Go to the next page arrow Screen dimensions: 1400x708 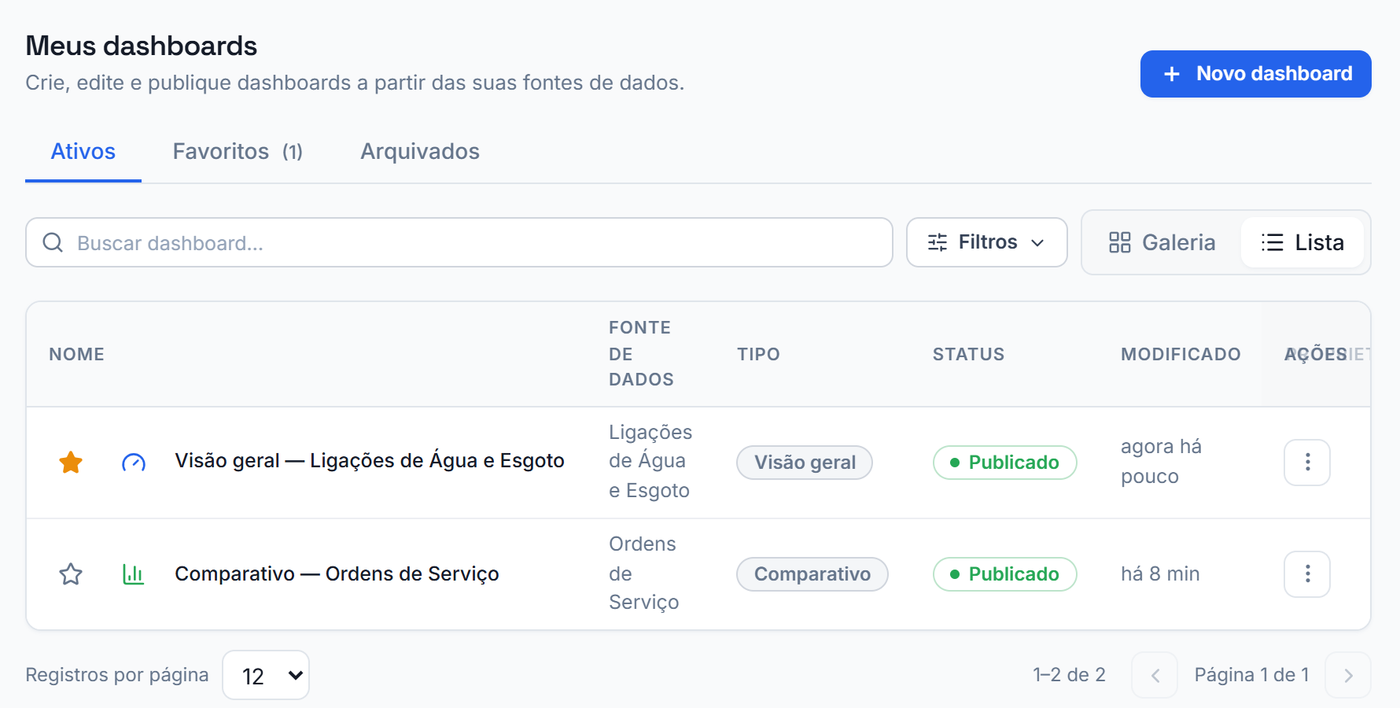point(1348,675)
